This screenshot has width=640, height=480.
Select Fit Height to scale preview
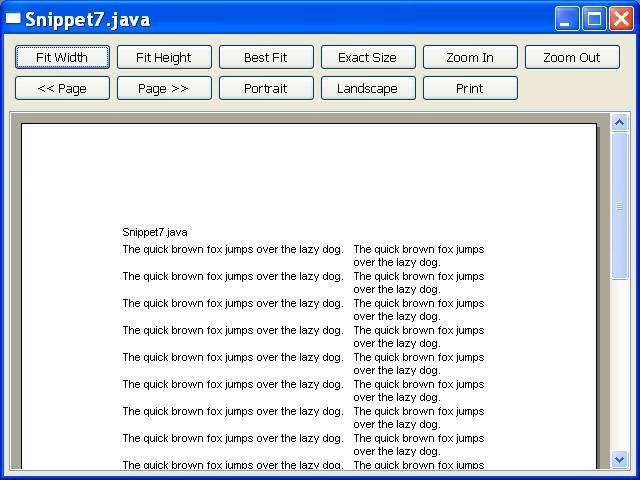pyautogui.click(x=164, y=57)
